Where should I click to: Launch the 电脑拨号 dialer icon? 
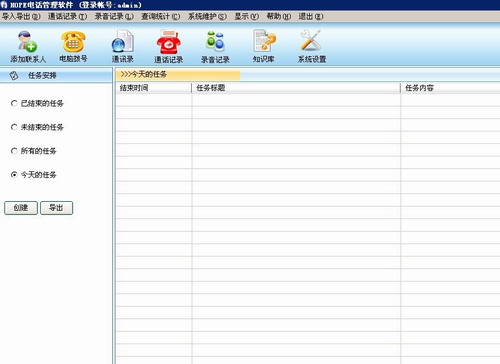pyautogui.click(x=73, y=42)
